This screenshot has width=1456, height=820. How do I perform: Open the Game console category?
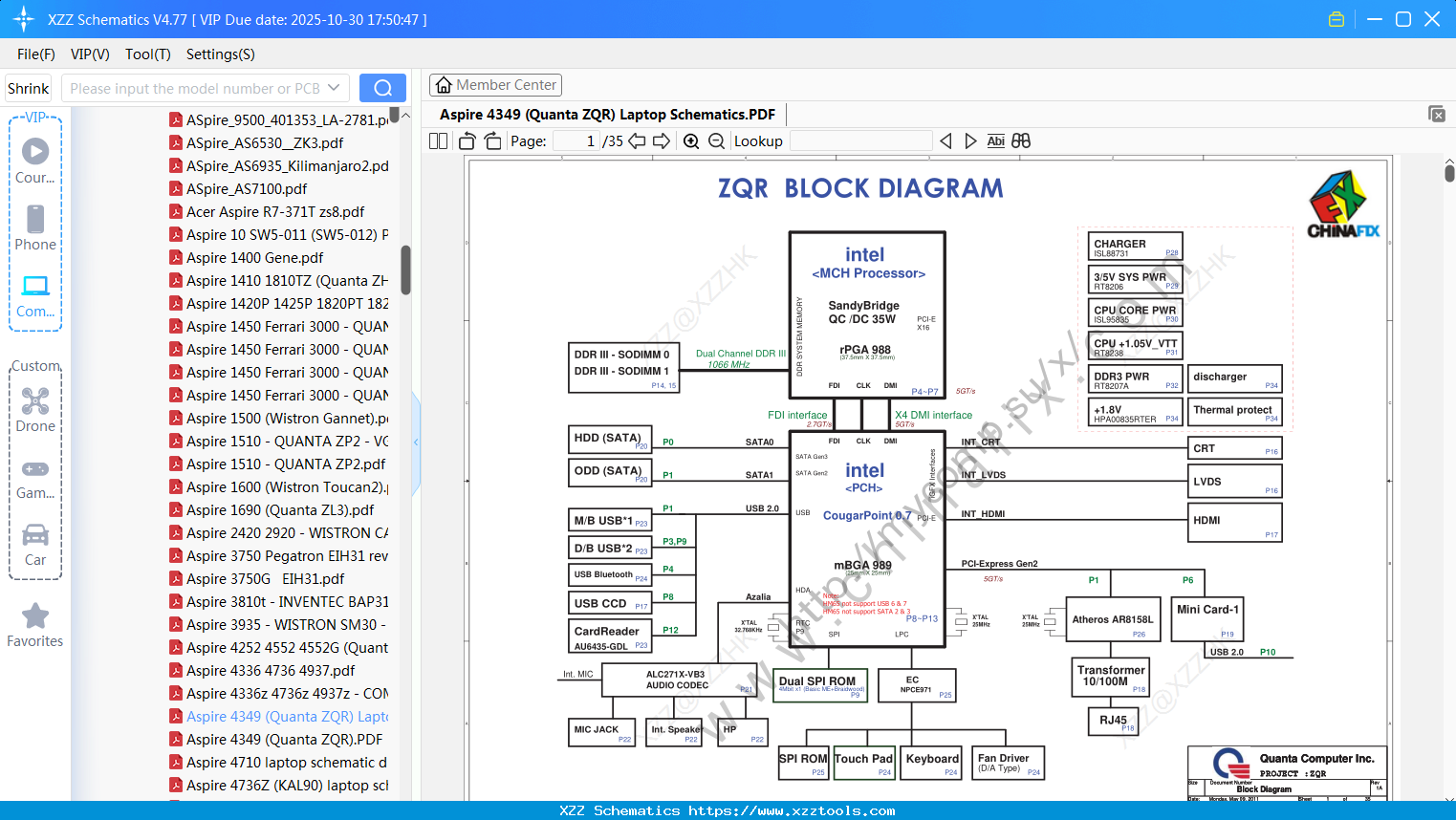(35, 479)
